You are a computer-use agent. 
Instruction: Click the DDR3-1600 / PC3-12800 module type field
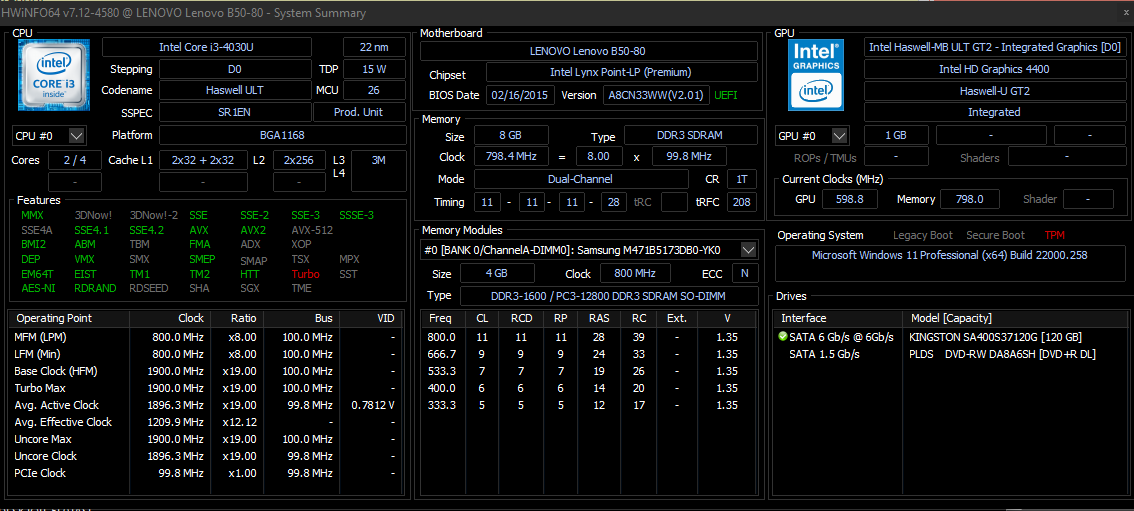(609, 296)
